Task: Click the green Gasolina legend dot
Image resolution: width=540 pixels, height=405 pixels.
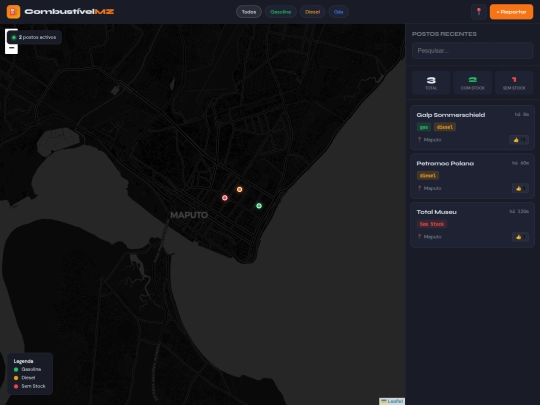Action: pos(16,370)
